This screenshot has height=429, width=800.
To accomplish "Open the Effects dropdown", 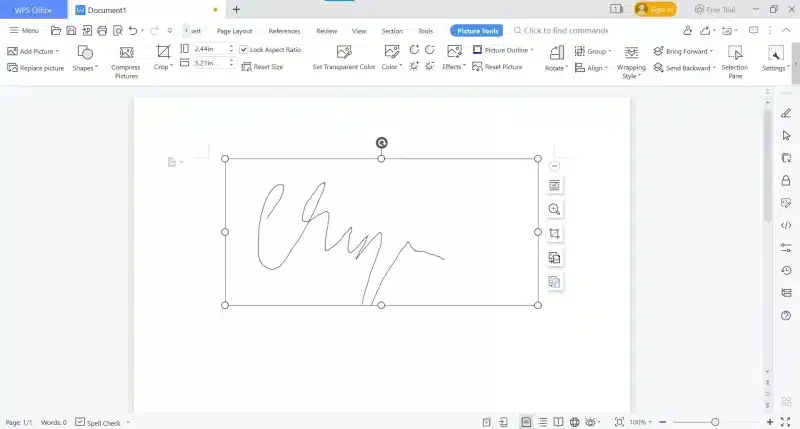I will click(454, 58).
